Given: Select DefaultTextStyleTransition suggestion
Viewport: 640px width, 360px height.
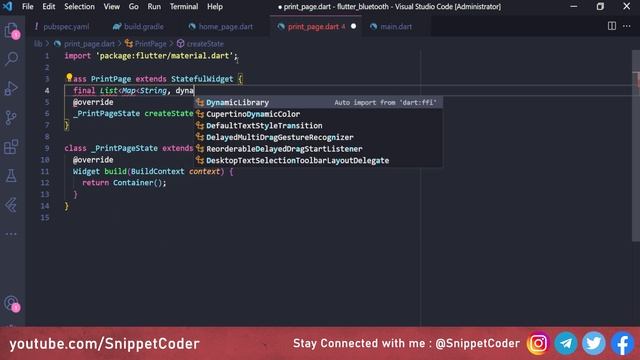Looking at the screenshot, I should point(318,126).
